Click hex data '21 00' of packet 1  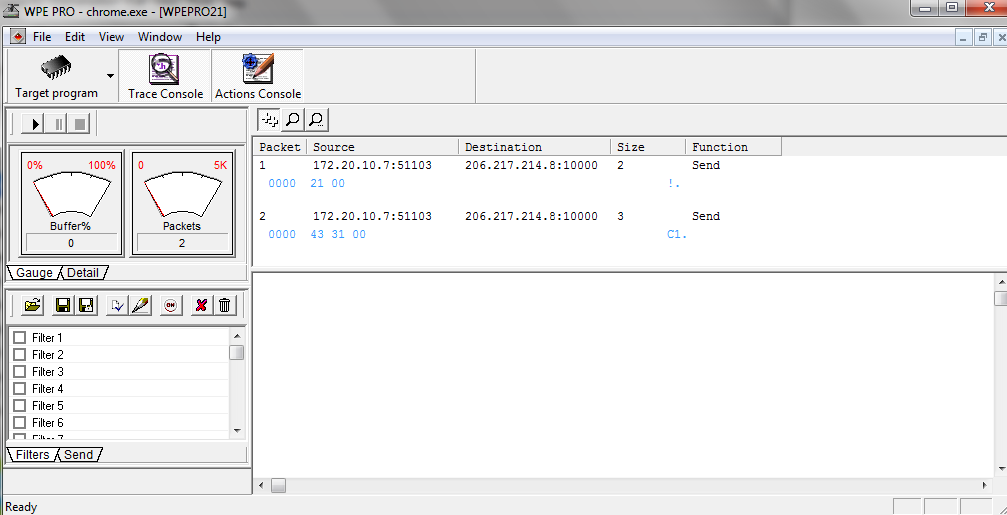[328, 184]
